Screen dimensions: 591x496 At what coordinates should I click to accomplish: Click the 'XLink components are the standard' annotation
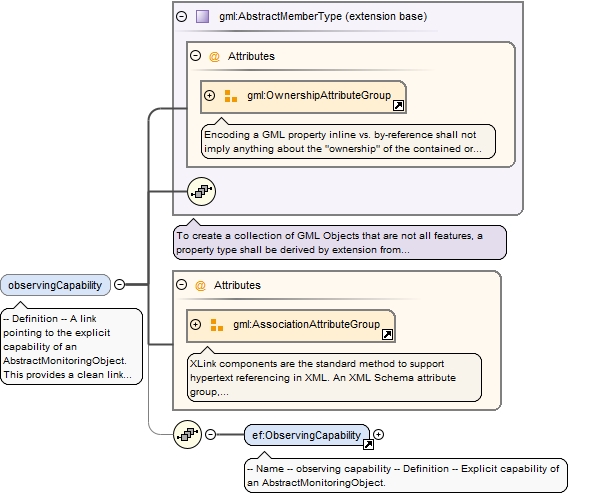pyautogui.click(x=334, y=378)
